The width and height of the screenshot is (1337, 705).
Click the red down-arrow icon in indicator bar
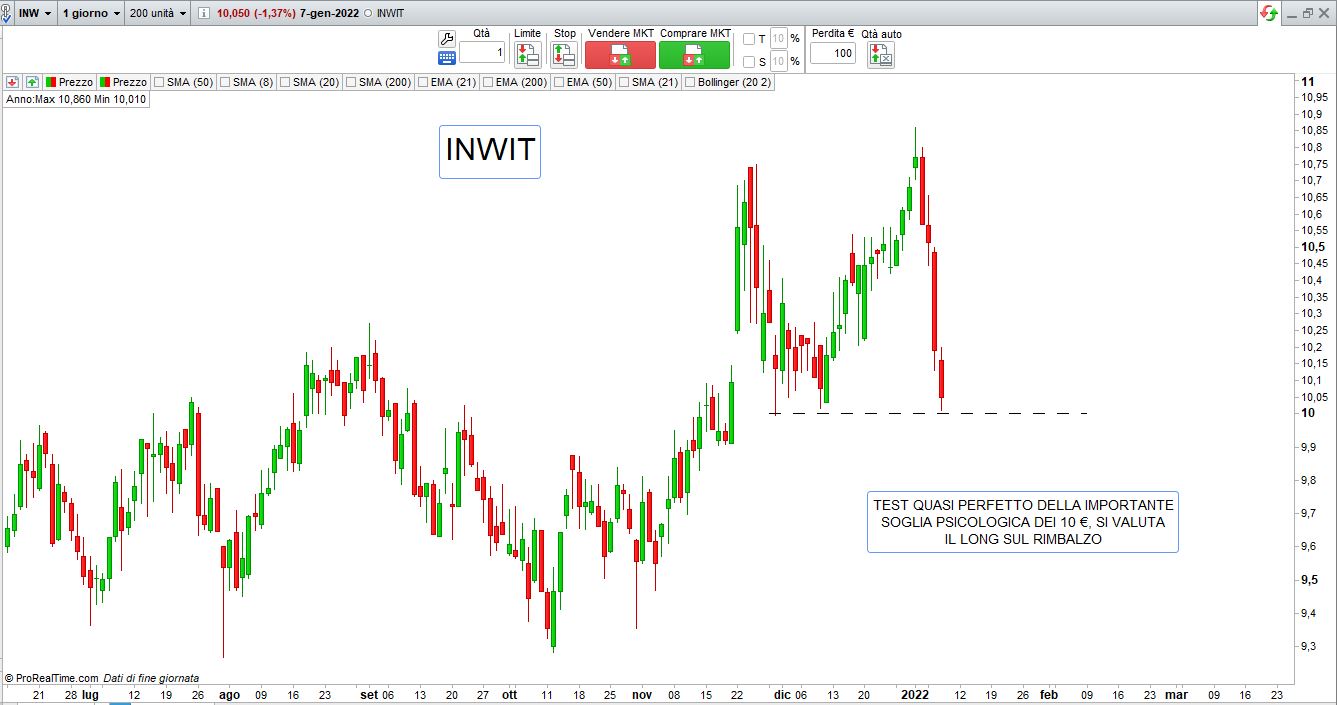point(12,82)
